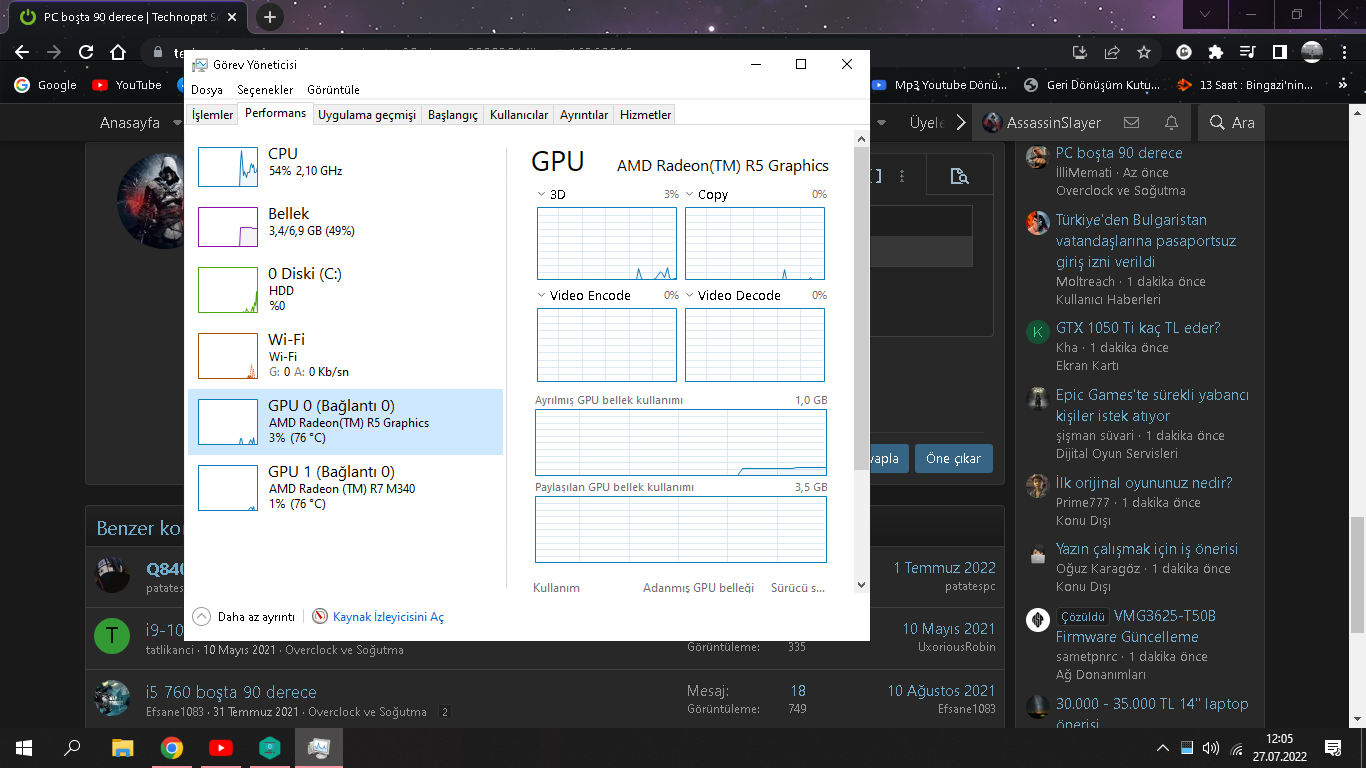Open the Chrome media control icon
1366x768 pixels.
[x=1248, y=52]
